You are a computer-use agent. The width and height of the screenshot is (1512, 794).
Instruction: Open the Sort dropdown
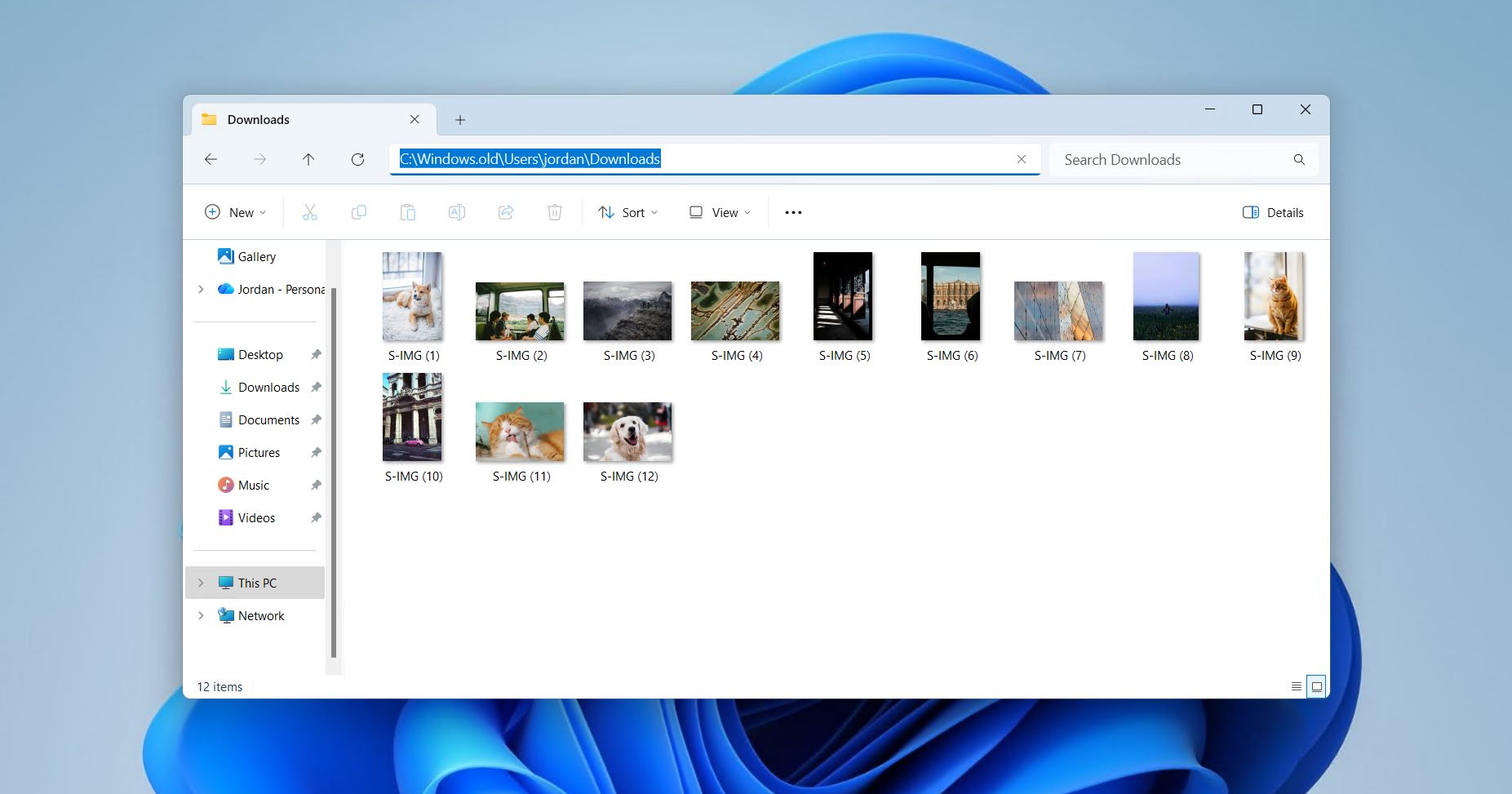(x=627, y=212)
